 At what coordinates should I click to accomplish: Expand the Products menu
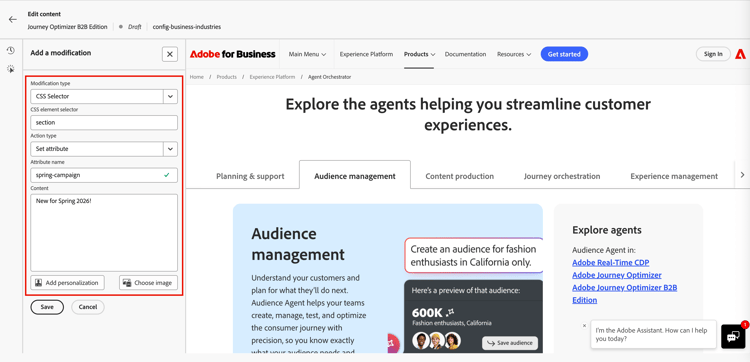[419, 55]
